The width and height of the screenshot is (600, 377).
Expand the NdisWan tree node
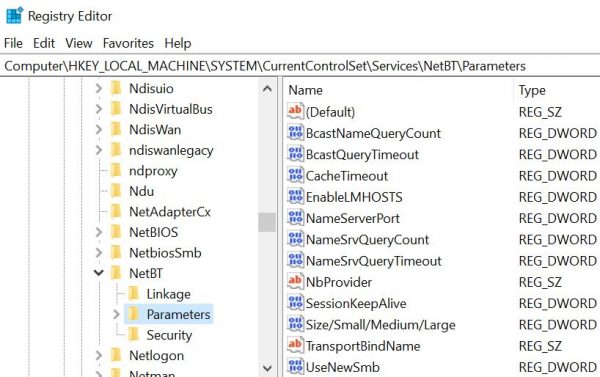point(99,129)
